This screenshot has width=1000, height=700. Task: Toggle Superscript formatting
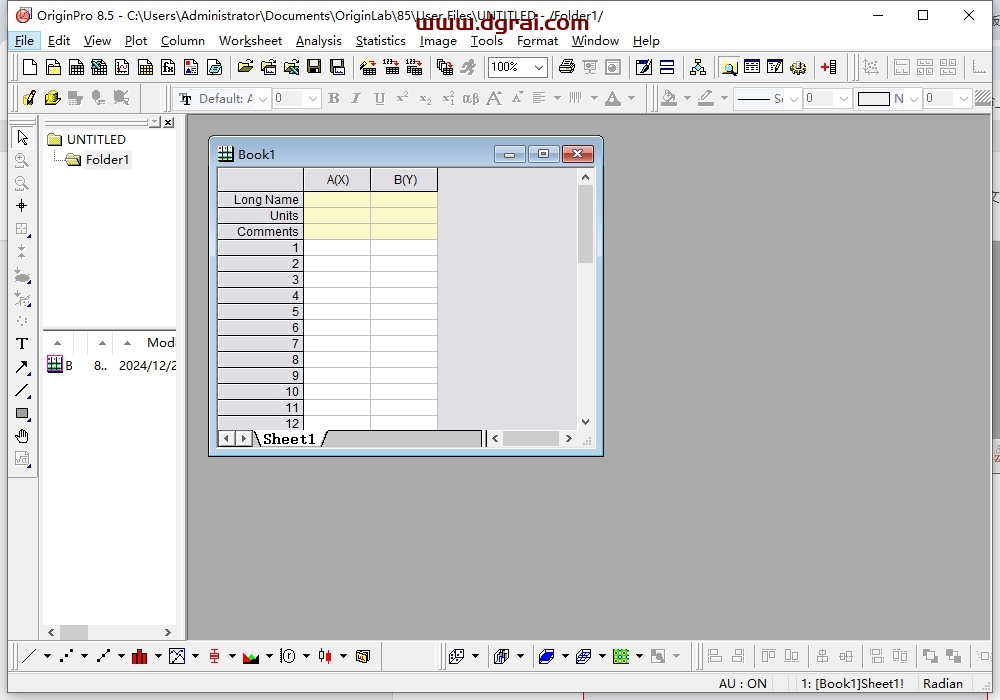[x=402, y=98]
